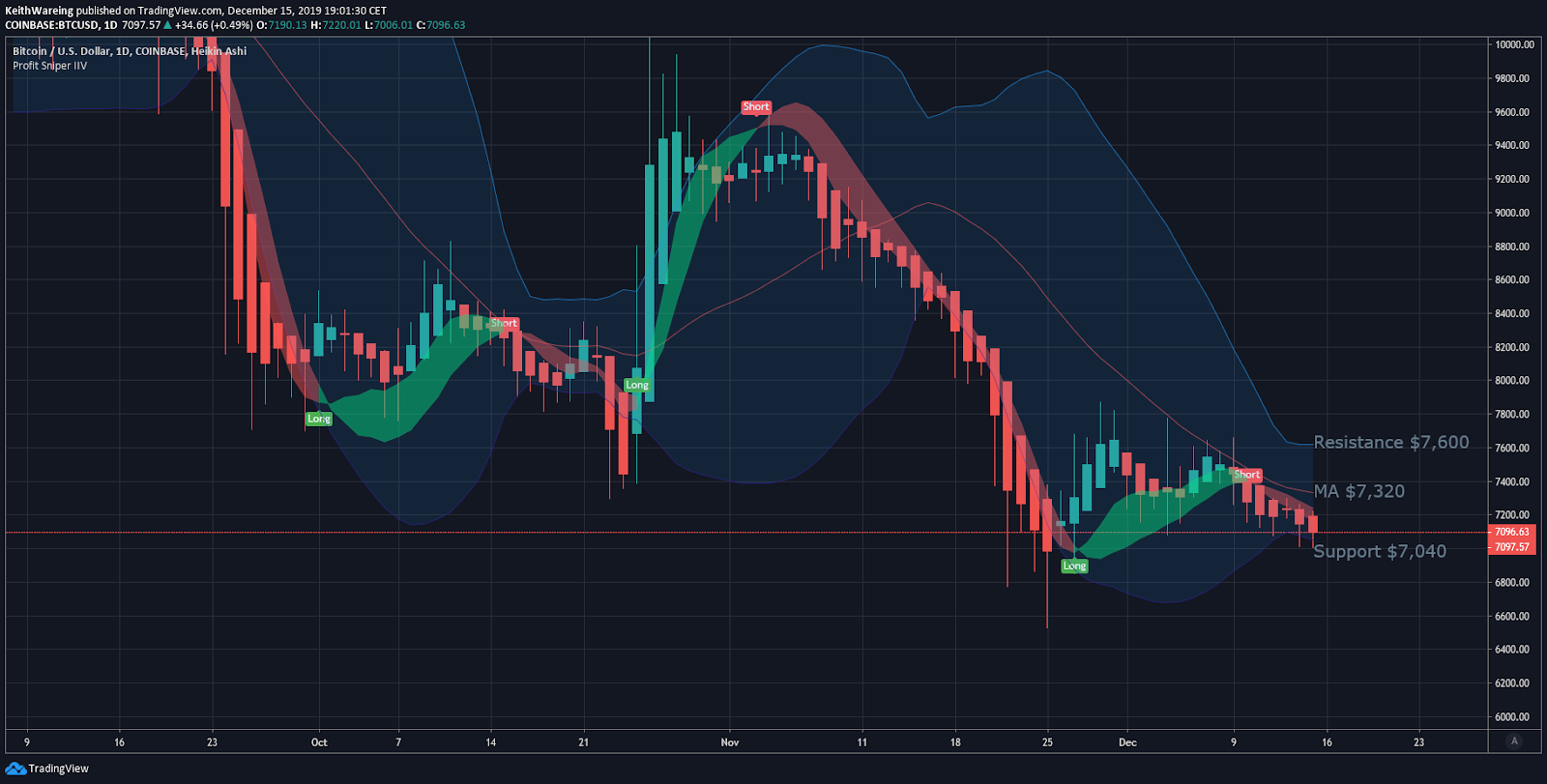Click the Short signal label in December

pos(1247,475)
